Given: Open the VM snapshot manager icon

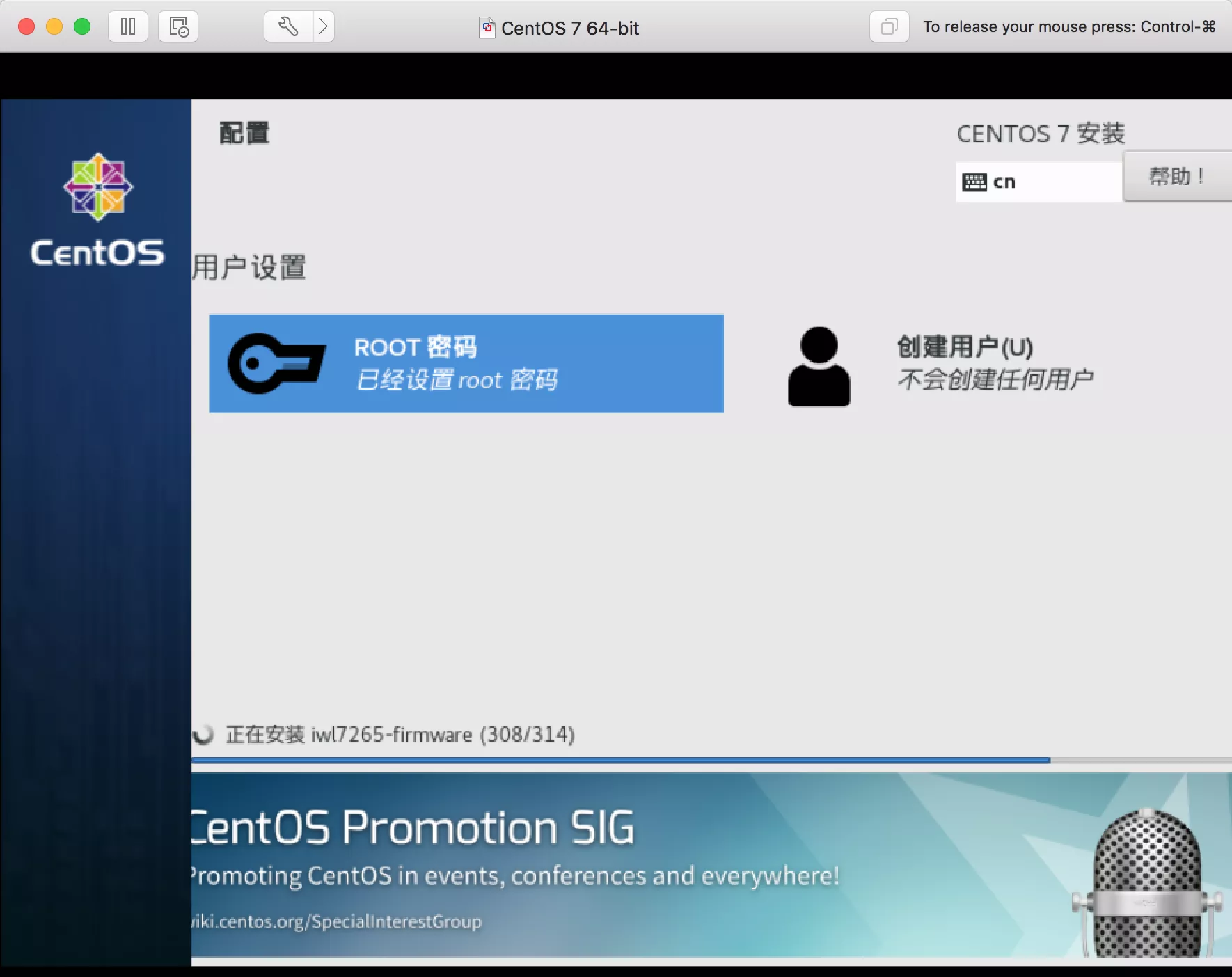Looking at the screenshot, I should (178, 27).
